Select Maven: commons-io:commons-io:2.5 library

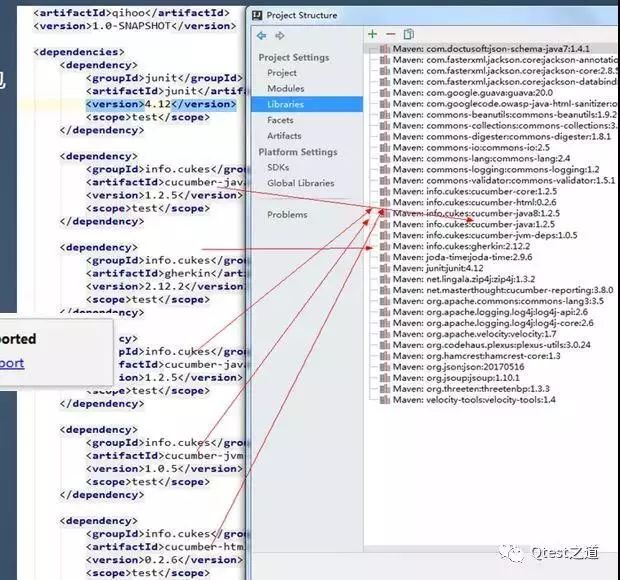tap(471, 147)
